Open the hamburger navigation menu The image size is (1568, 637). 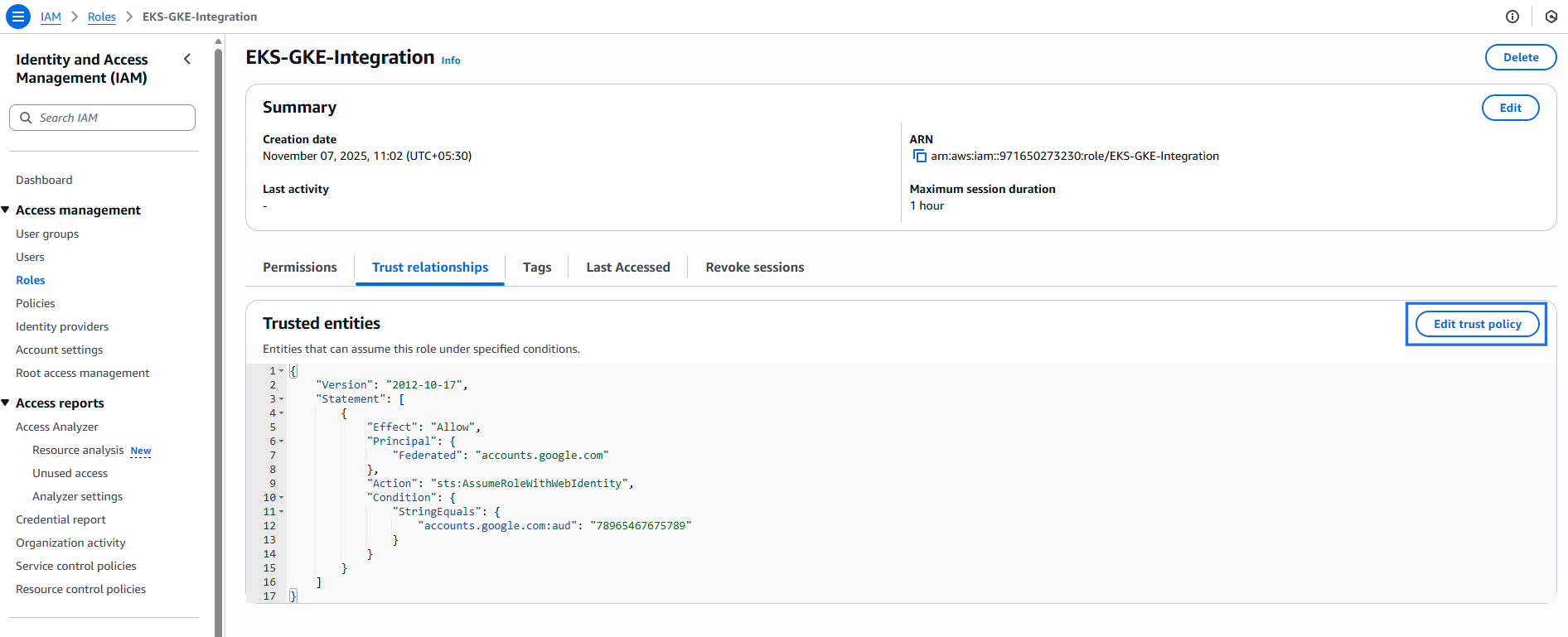[x=17, y=17]
